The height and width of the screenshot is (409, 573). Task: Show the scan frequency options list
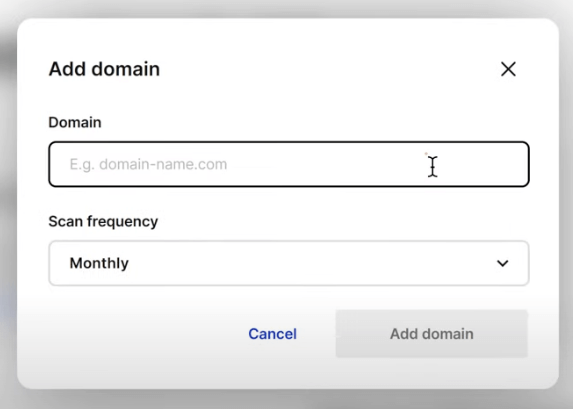tap(289, 263)
